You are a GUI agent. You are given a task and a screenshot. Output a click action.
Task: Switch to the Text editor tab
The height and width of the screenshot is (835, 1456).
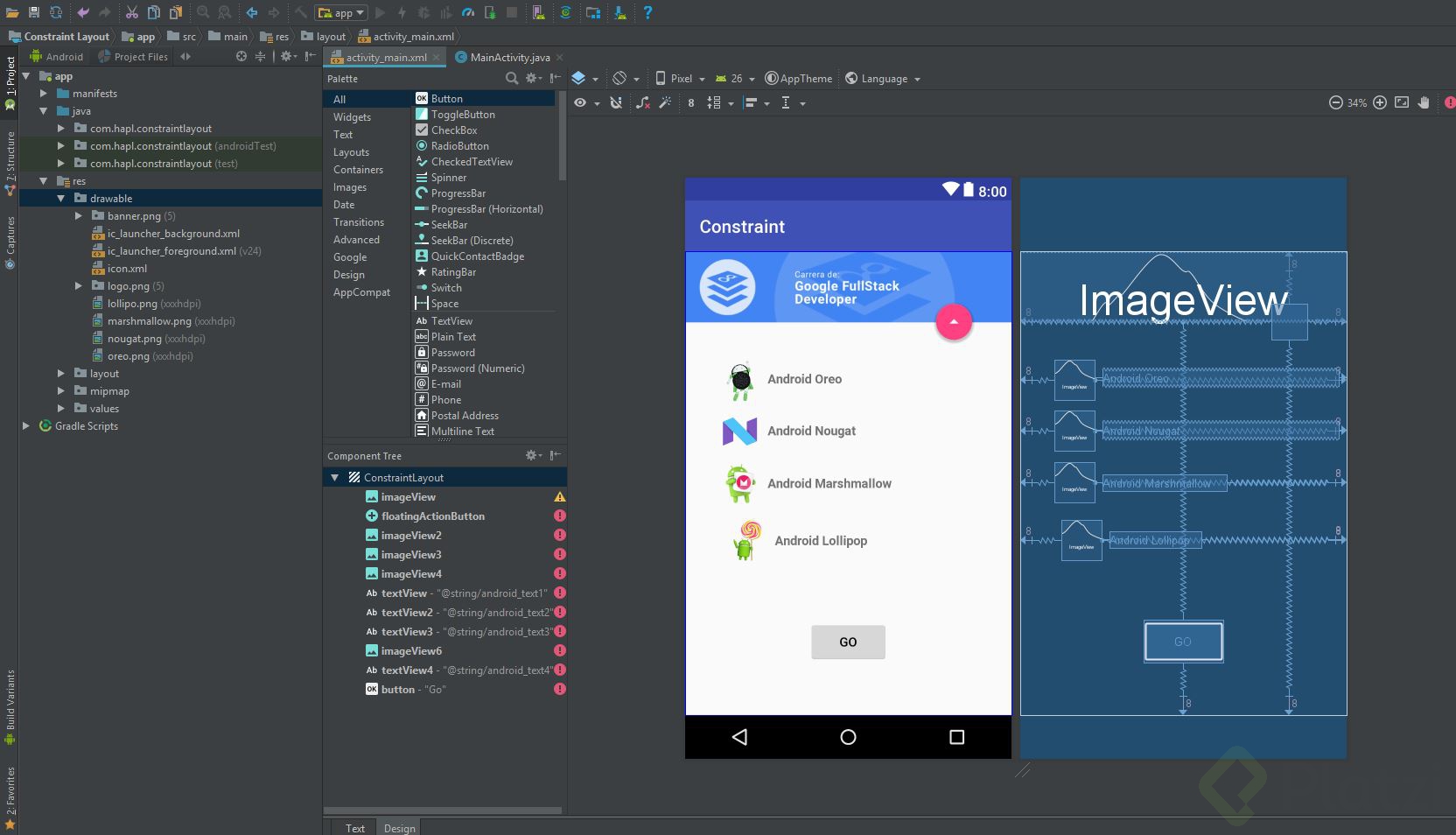pos(354,828)
